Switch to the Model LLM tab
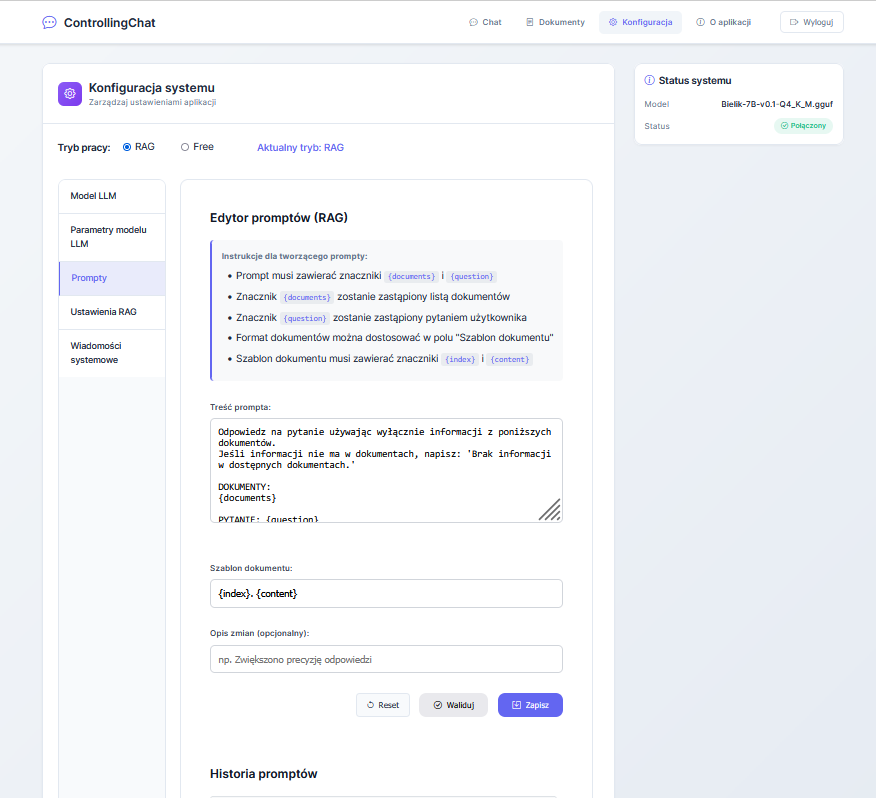The image size is (876, 798). coord(112,196)
